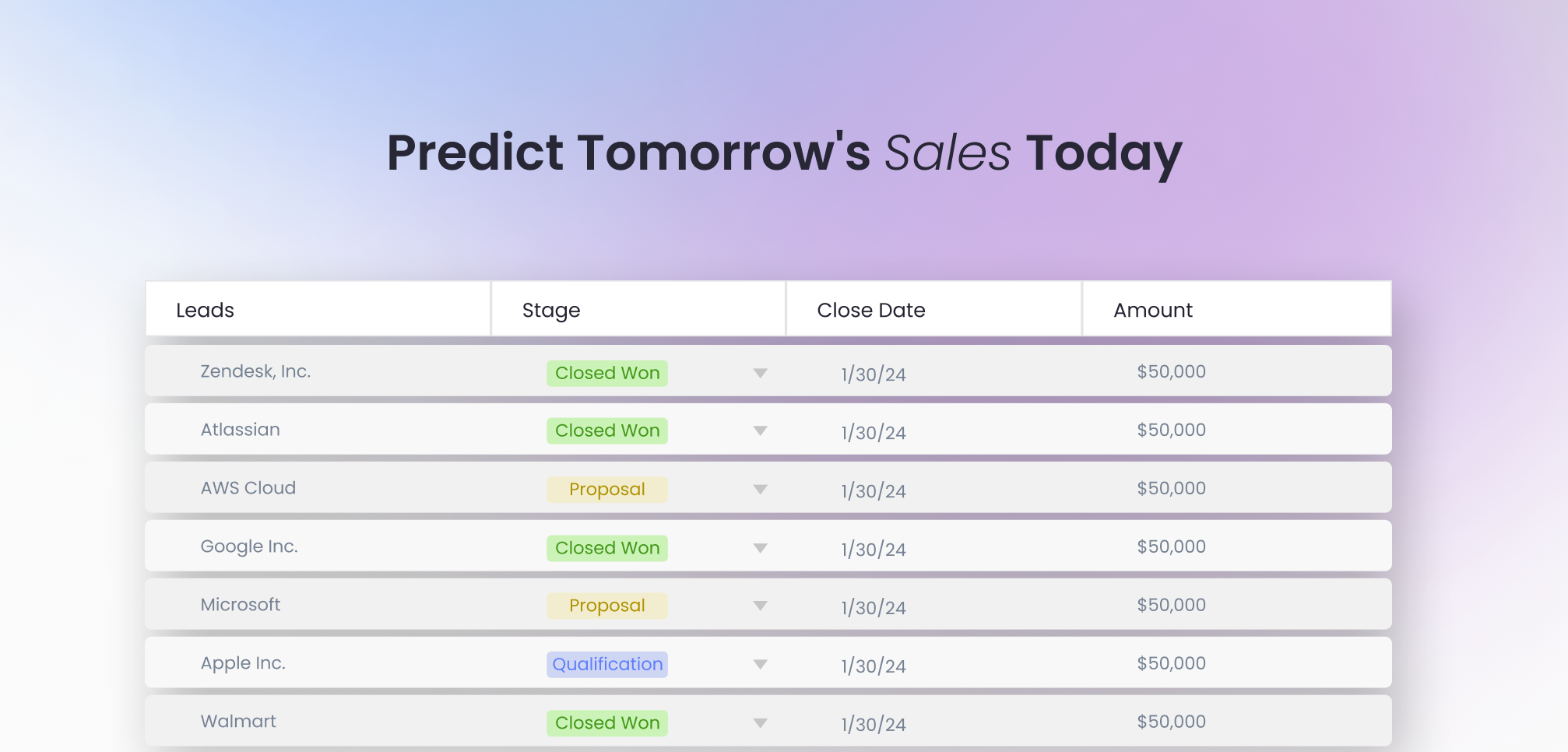The width and height of the screenshot is (1568, 752).
Task: Expand the stage dropdown on the Google Inc. row
Action: coord(759,547)
